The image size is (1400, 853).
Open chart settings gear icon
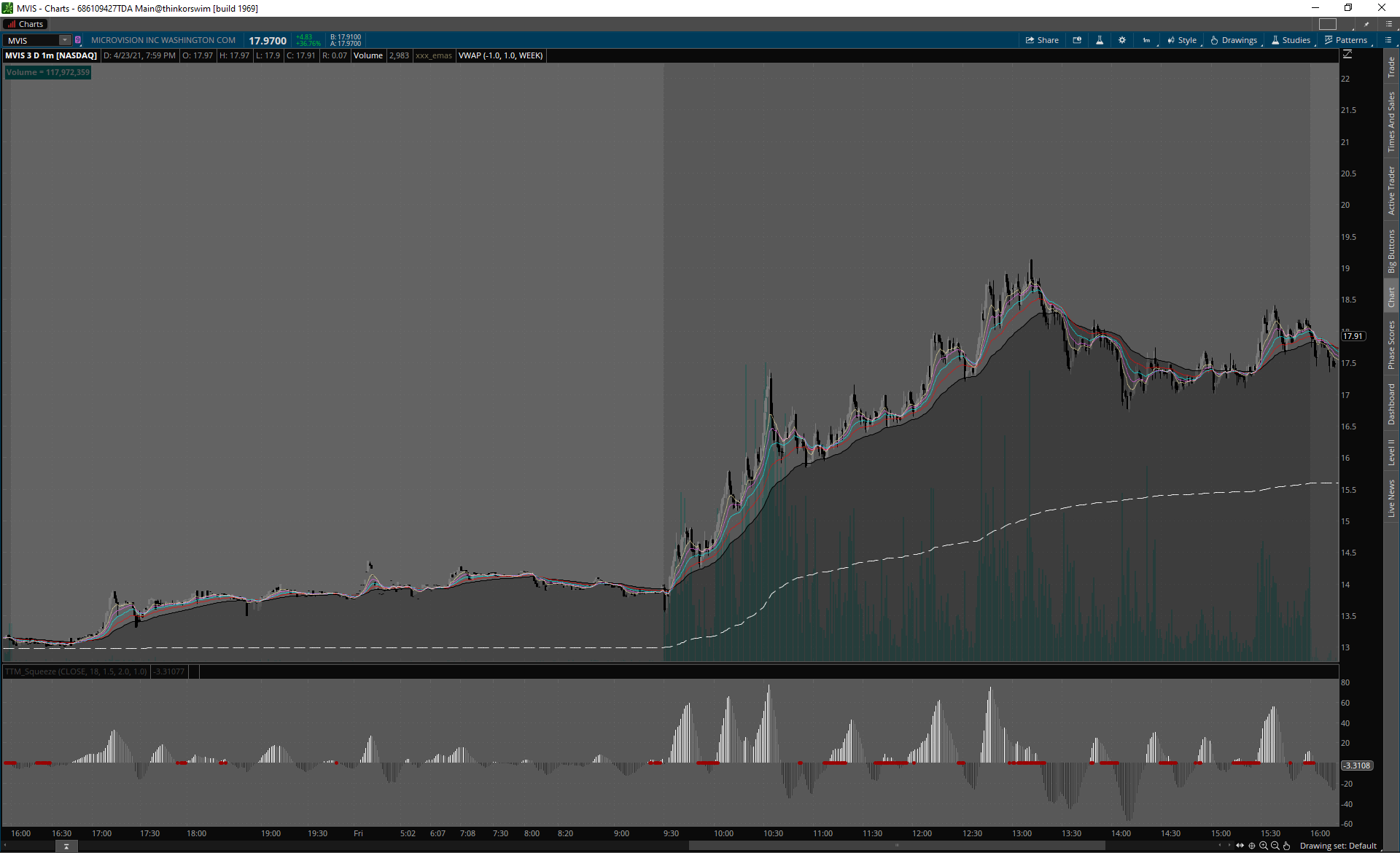pyautogui.click(x=1122, y=40)
